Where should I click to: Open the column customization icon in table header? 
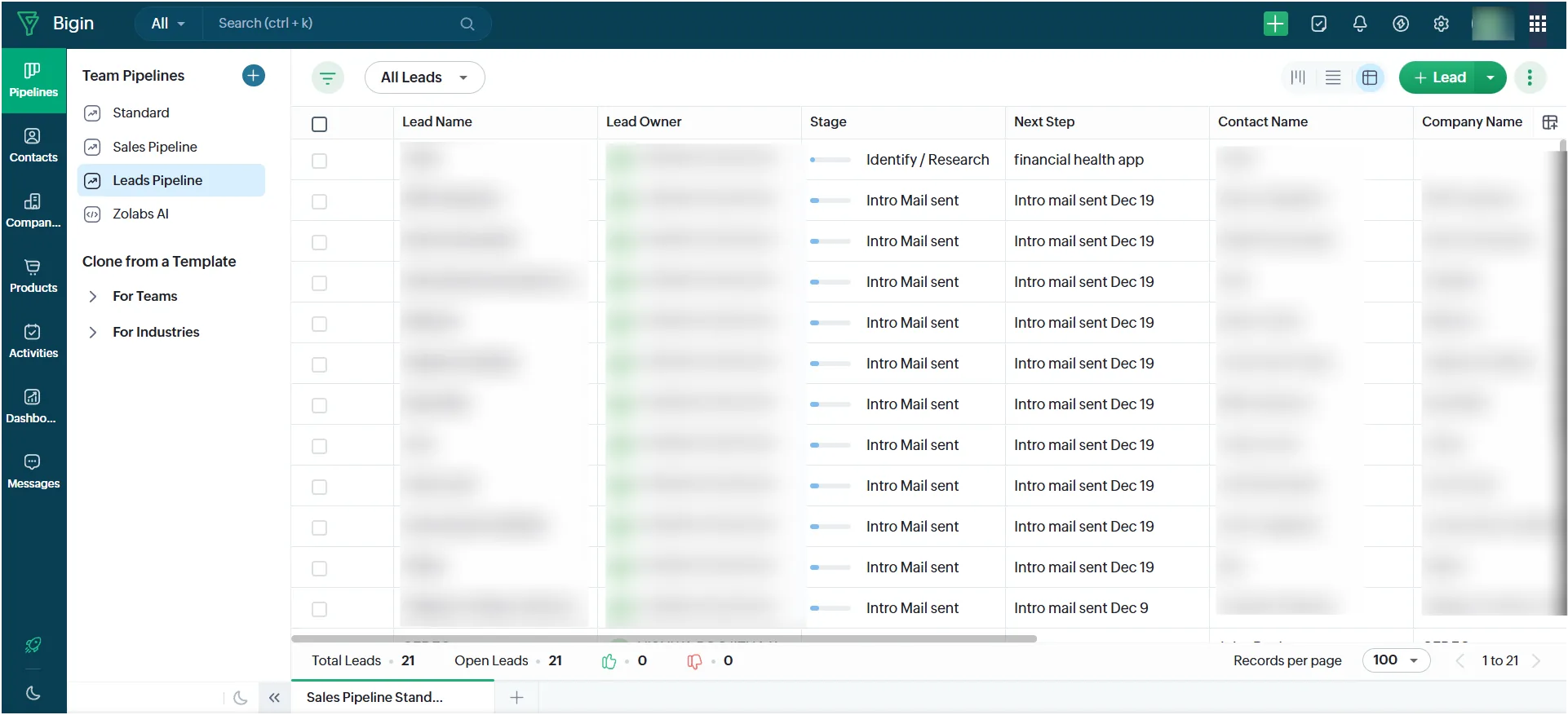pyautogui.click(x=1549, y=122)
